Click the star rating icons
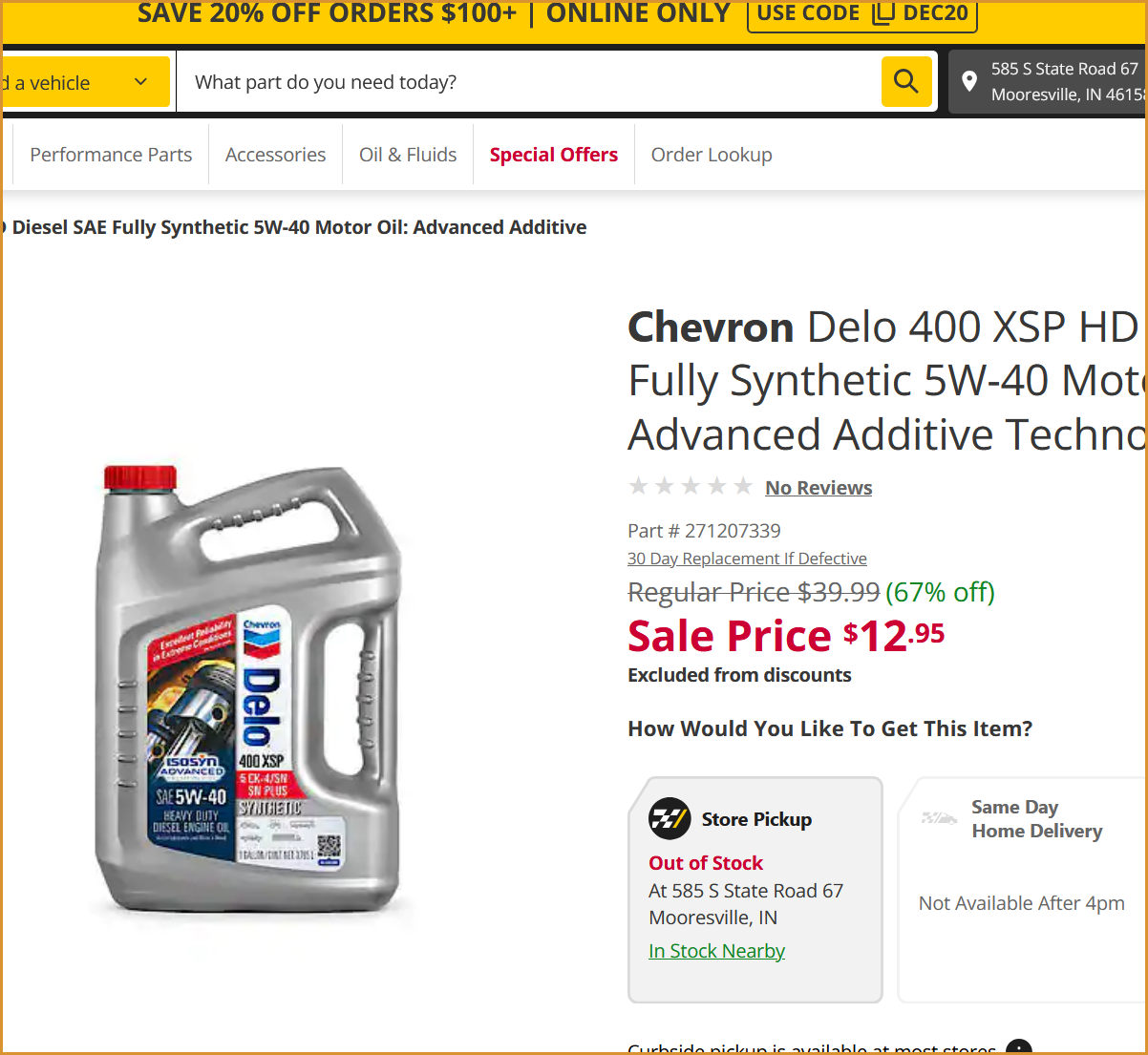 point(690,487)
